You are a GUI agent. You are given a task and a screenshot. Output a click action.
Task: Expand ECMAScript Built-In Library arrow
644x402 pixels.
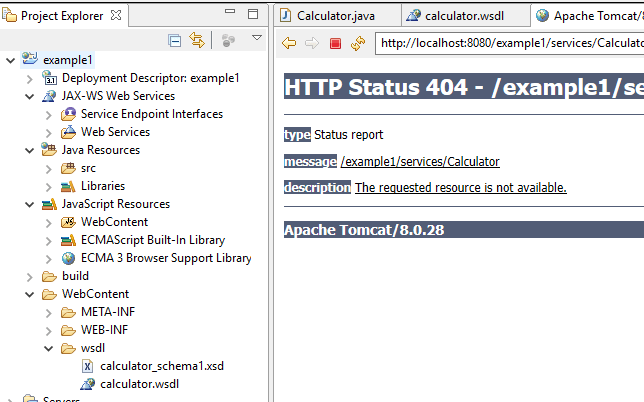click(x=48, y=241)
